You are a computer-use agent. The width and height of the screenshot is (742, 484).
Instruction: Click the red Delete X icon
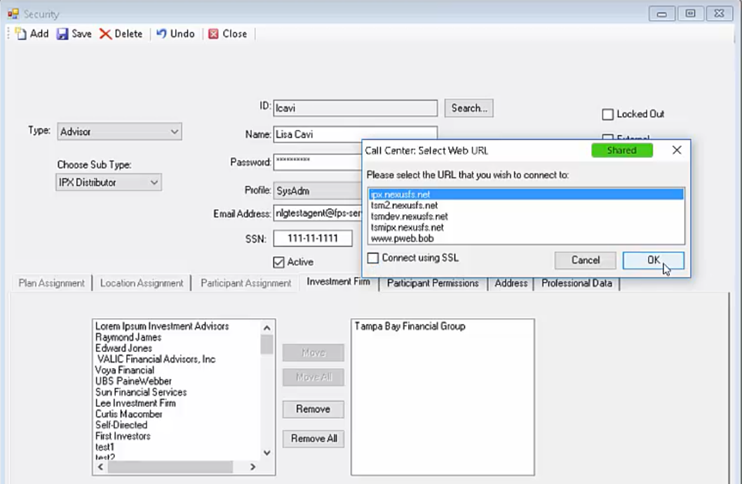tap(105, 33)
